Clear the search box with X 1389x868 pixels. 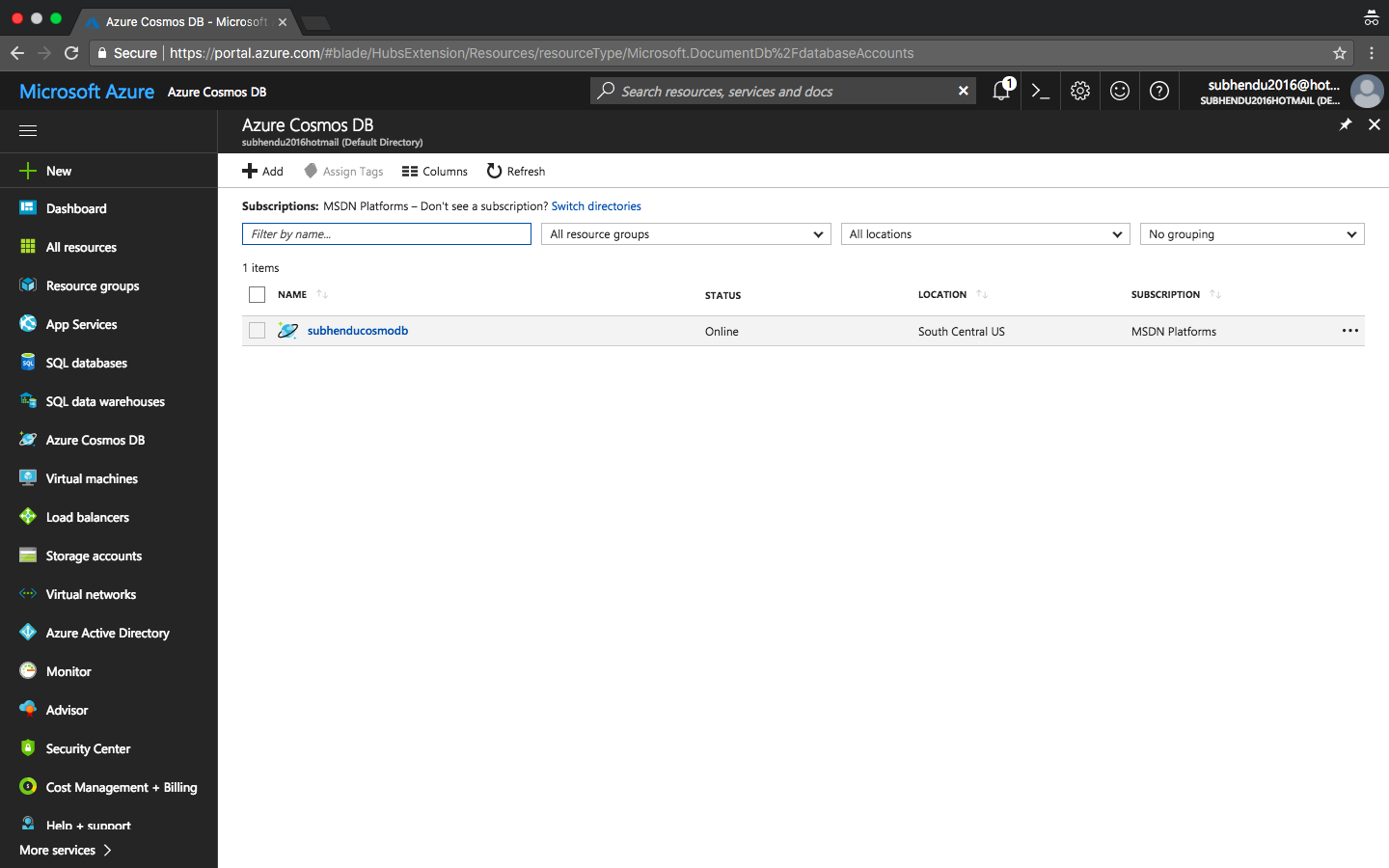(x=963, y=91)
